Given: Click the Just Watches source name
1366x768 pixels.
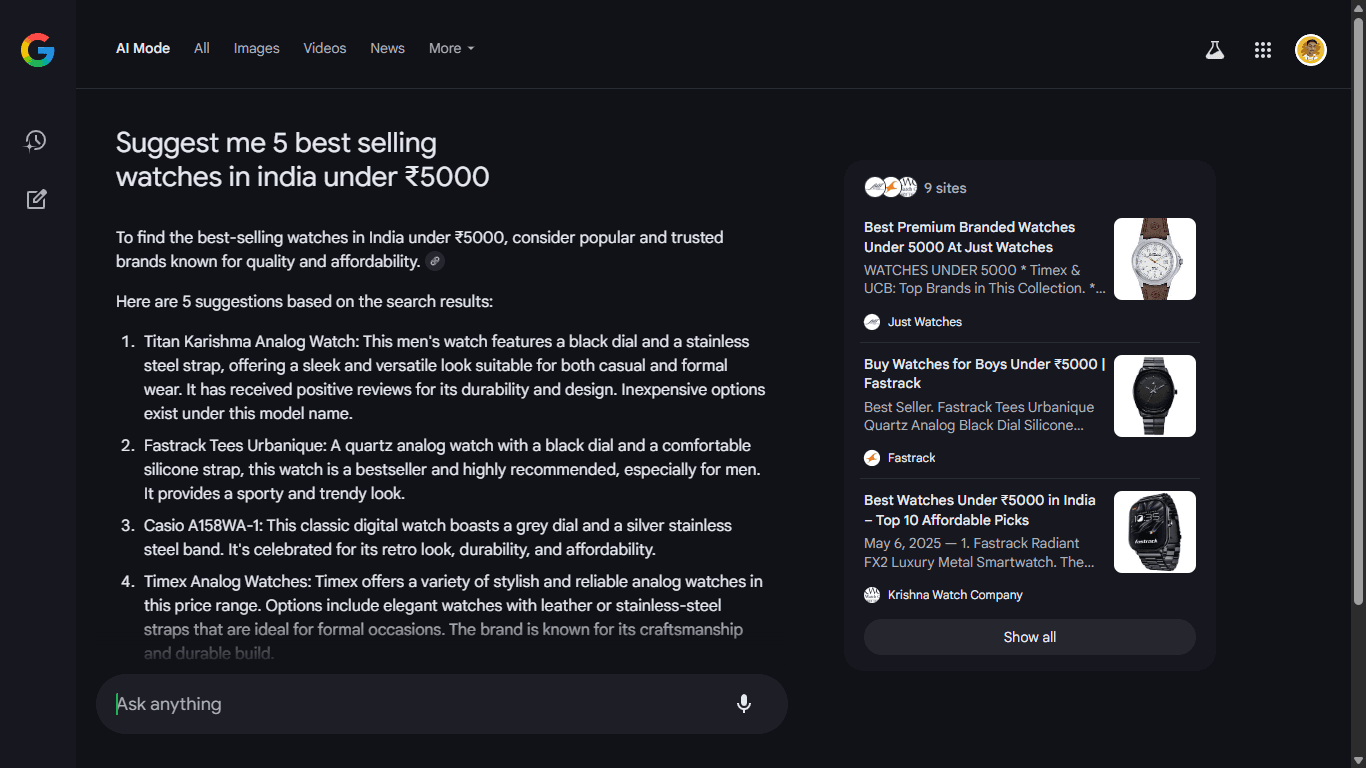Looking at the screenshot, I should point(925,322).
